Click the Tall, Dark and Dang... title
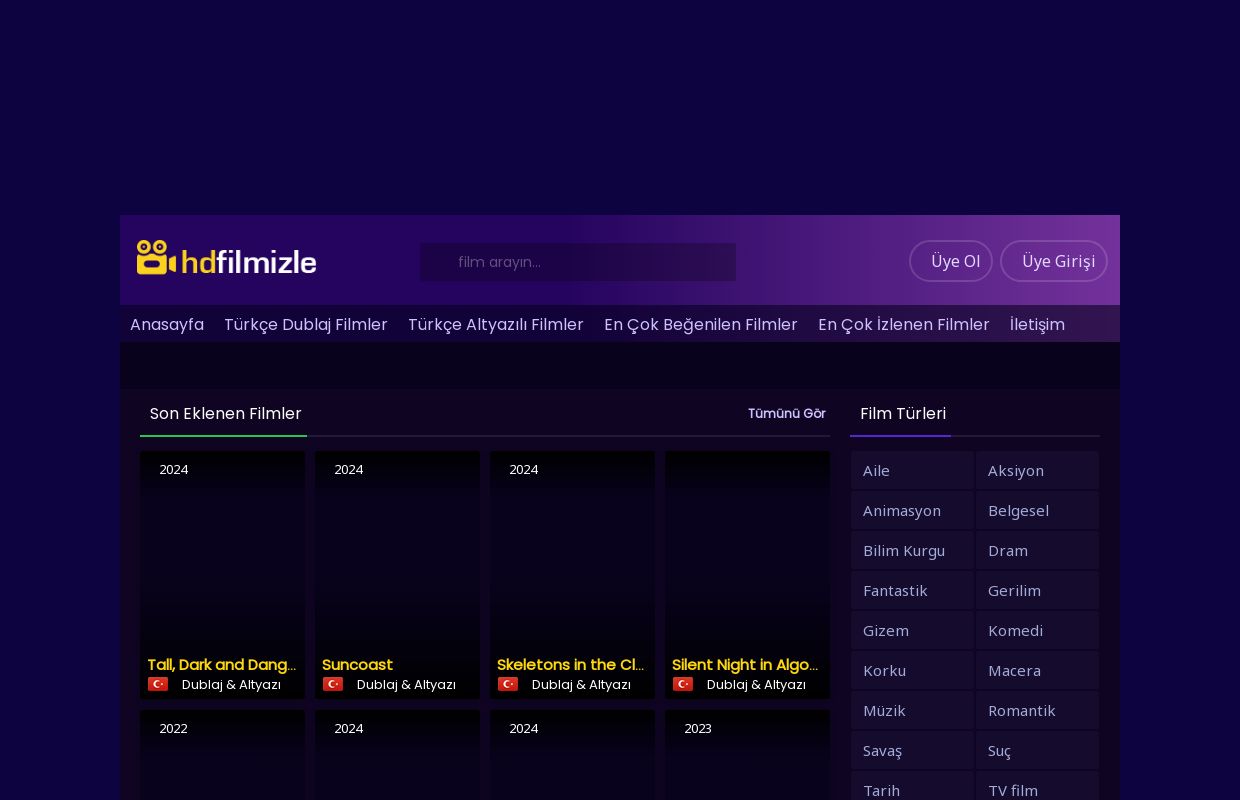This screenshot has height=800, width=1240. click(222, 665)
